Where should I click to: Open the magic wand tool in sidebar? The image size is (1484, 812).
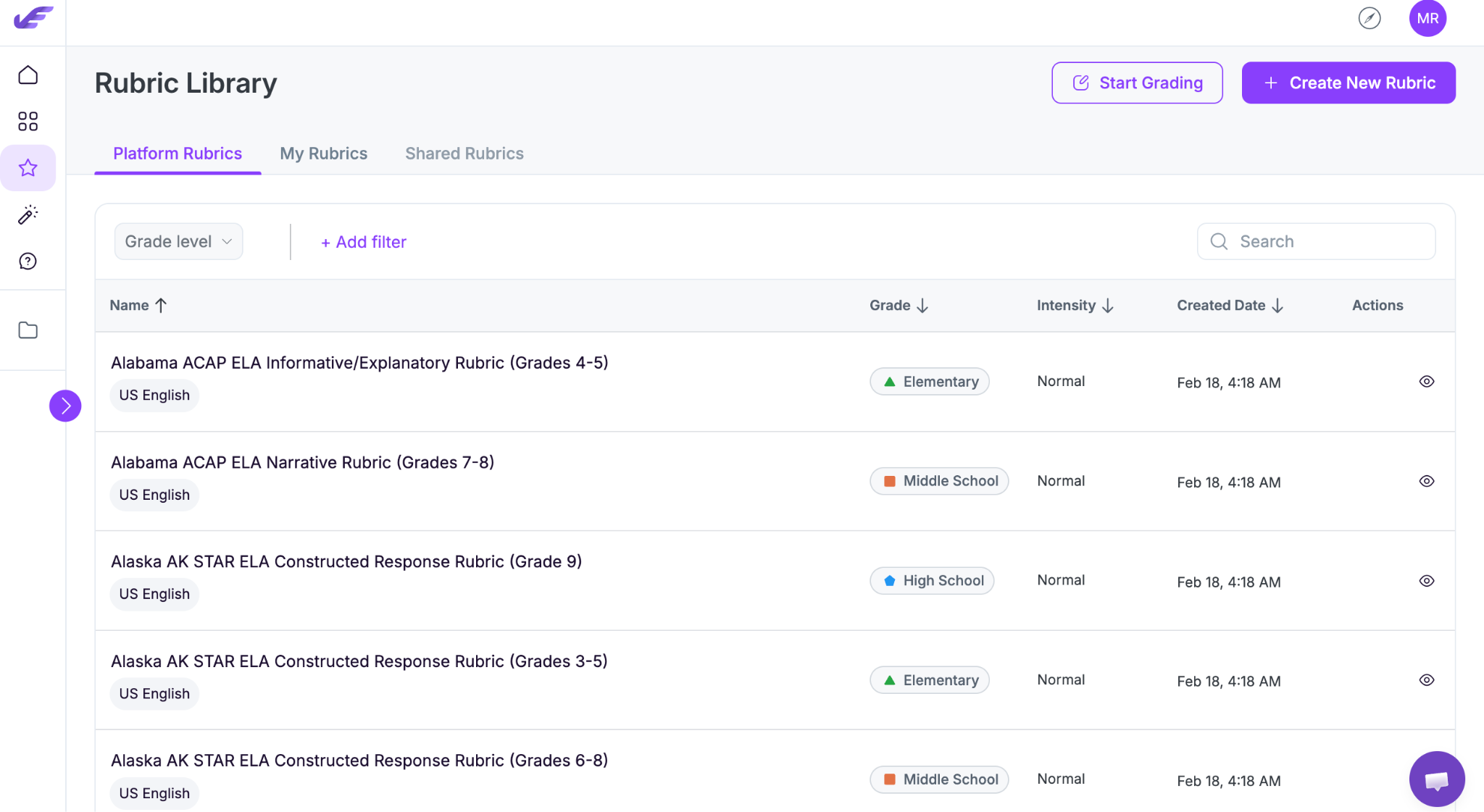point(28,214)
